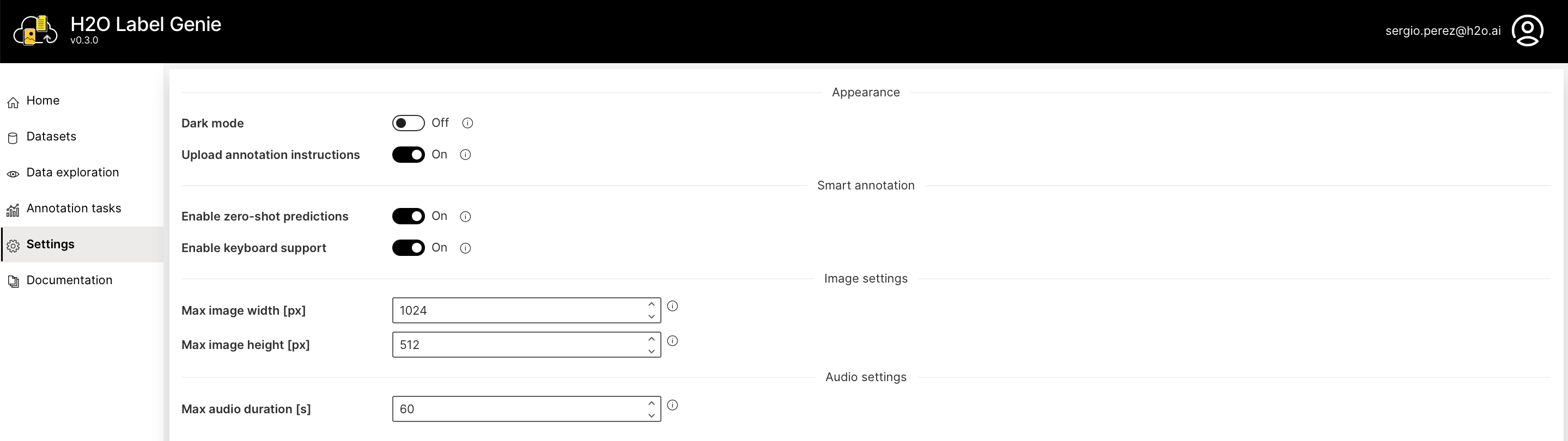
Task: Click info icon for Upload annotation instructions
Action: (465, 155)
